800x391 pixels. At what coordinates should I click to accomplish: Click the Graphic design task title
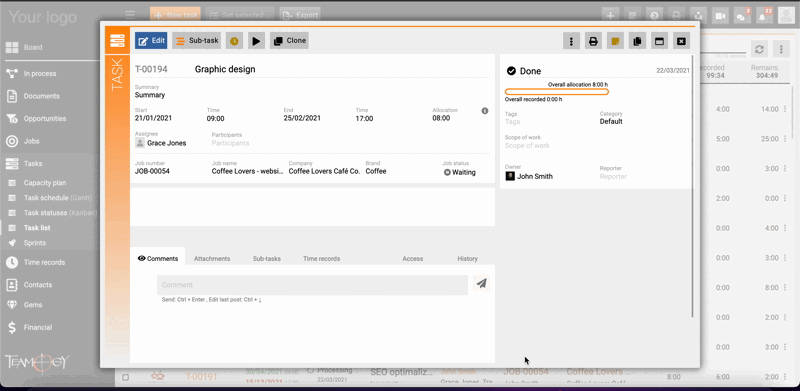tap(225, 69)
